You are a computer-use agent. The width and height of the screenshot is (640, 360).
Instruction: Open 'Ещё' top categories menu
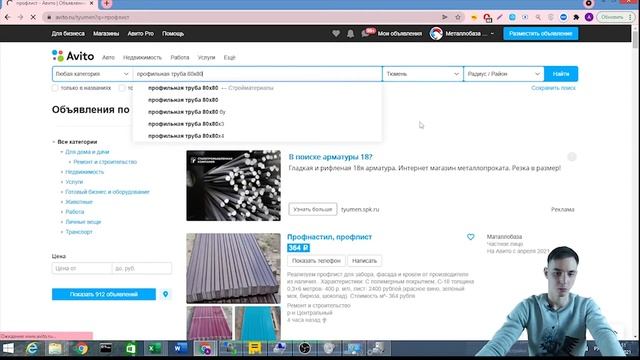coord(229,58)
